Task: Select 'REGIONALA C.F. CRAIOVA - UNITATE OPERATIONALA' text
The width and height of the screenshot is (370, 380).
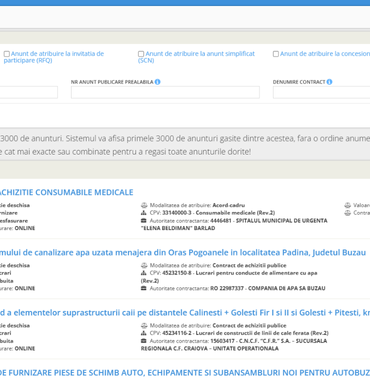Action: (210, 349)
